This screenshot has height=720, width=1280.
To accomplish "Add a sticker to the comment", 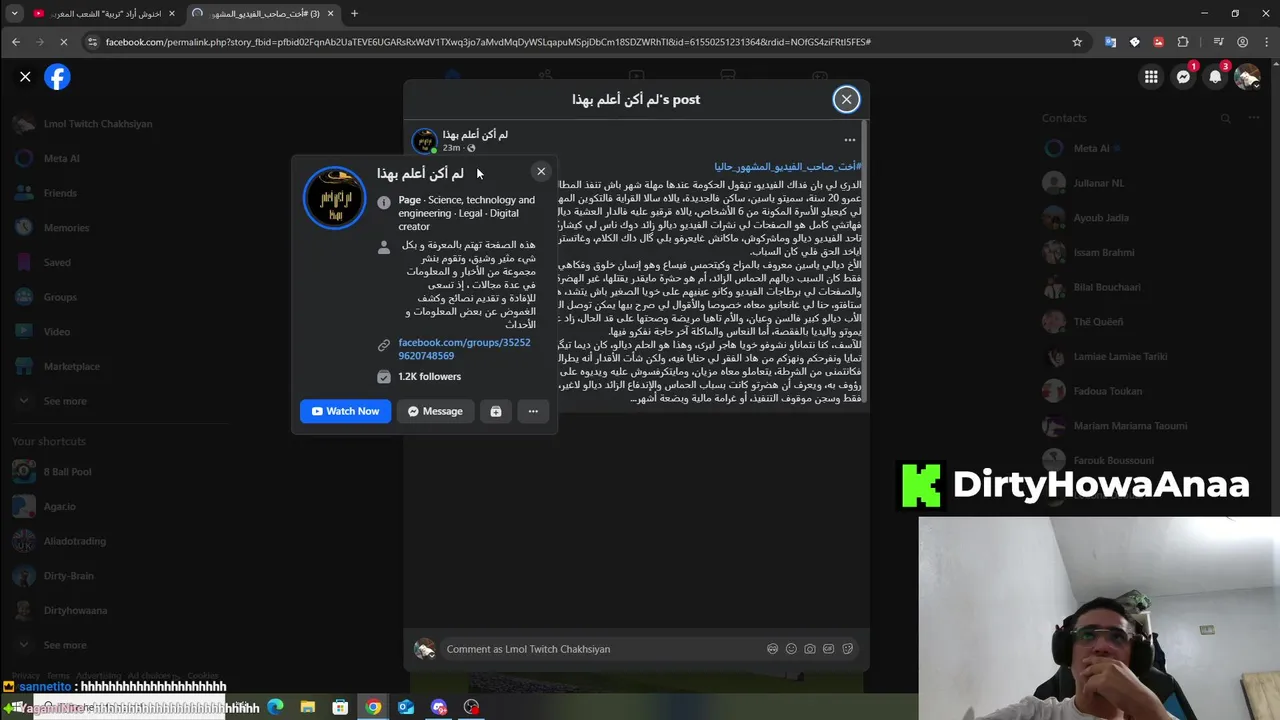I will (848, 649).
